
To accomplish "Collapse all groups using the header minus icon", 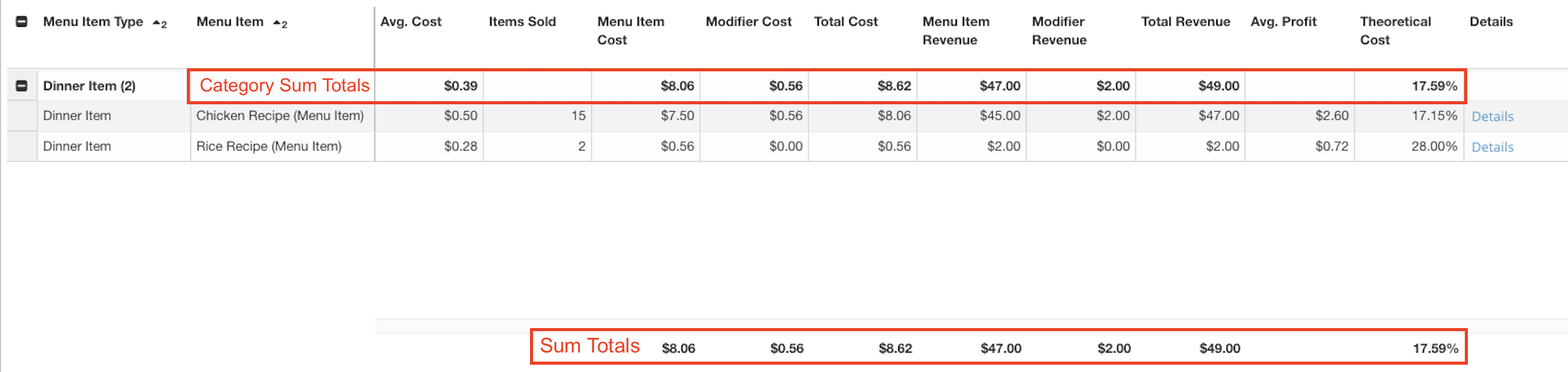I will point(22,21).
